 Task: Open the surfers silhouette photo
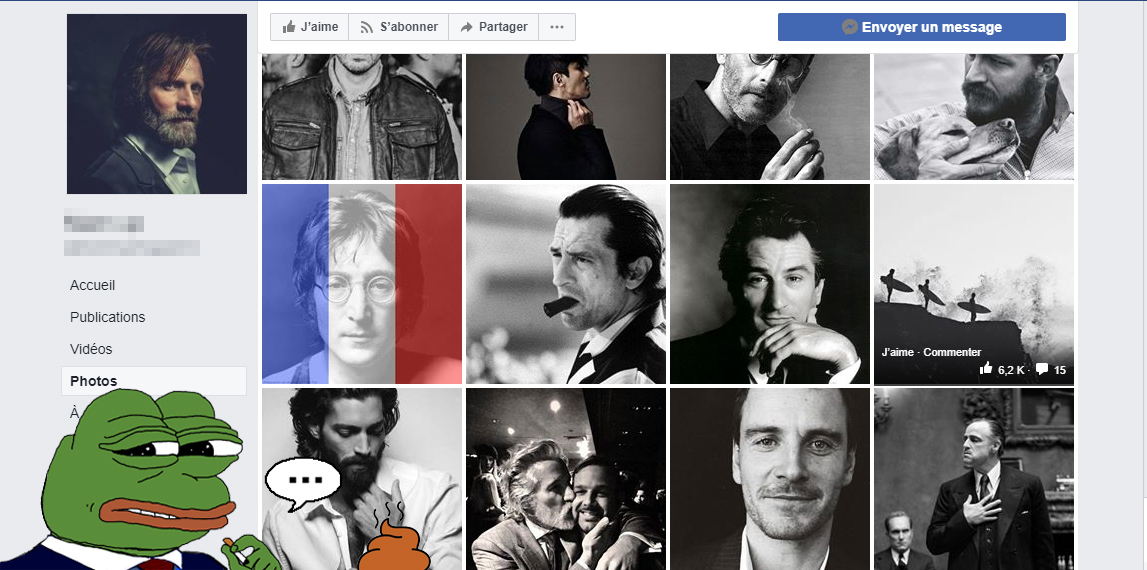[x=973, y=270]
